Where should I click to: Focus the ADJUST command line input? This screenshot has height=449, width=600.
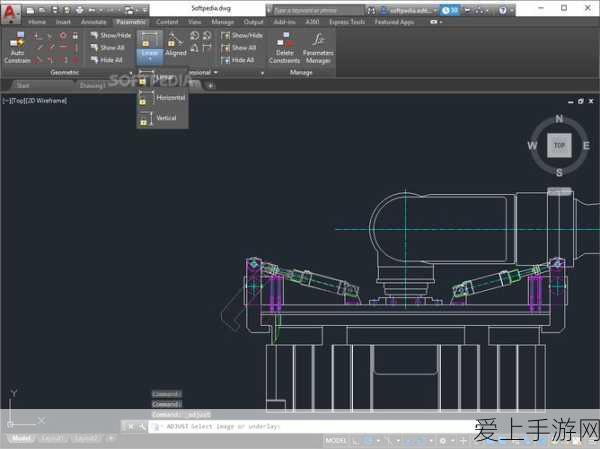click(x=310, y=426)
